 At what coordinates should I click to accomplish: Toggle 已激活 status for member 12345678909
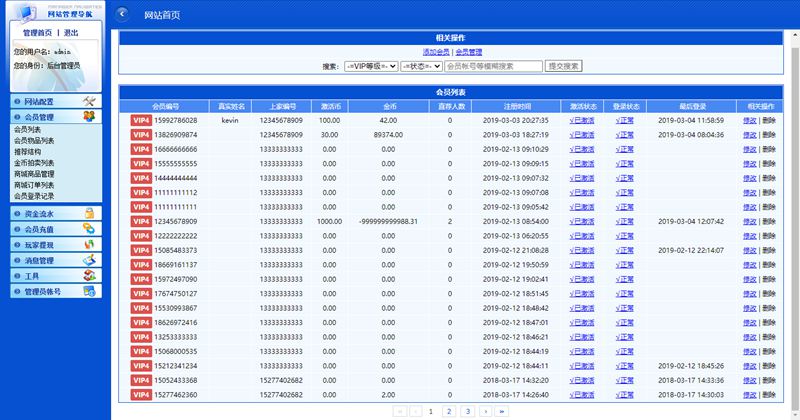pyautogui.click(x=581, y=221)
